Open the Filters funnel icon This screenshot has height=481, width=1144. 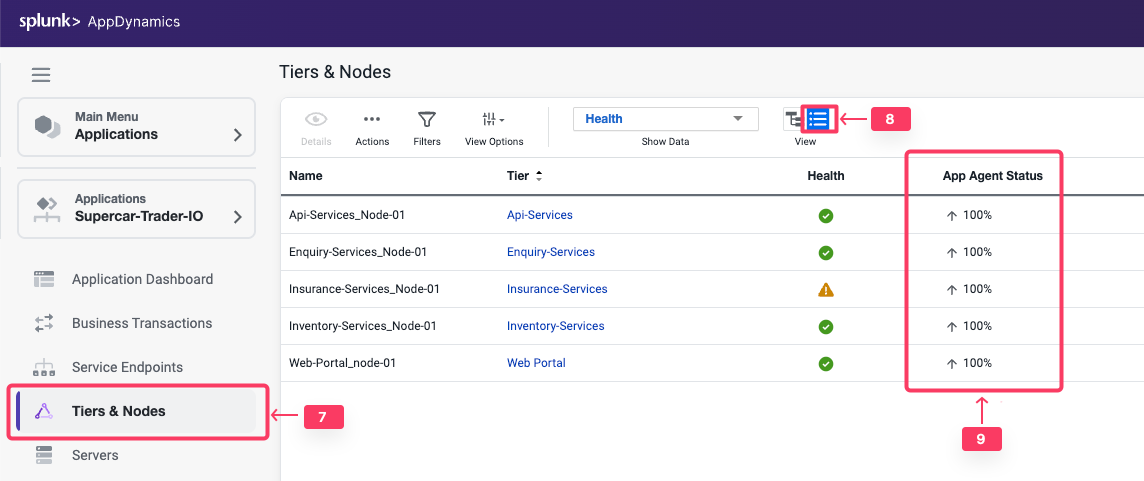[427, 119]
